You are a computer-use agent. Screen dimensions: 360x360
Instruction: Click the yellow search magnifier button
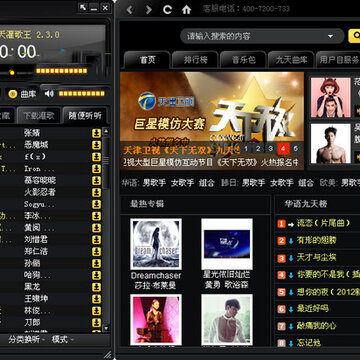click(355, 36)
